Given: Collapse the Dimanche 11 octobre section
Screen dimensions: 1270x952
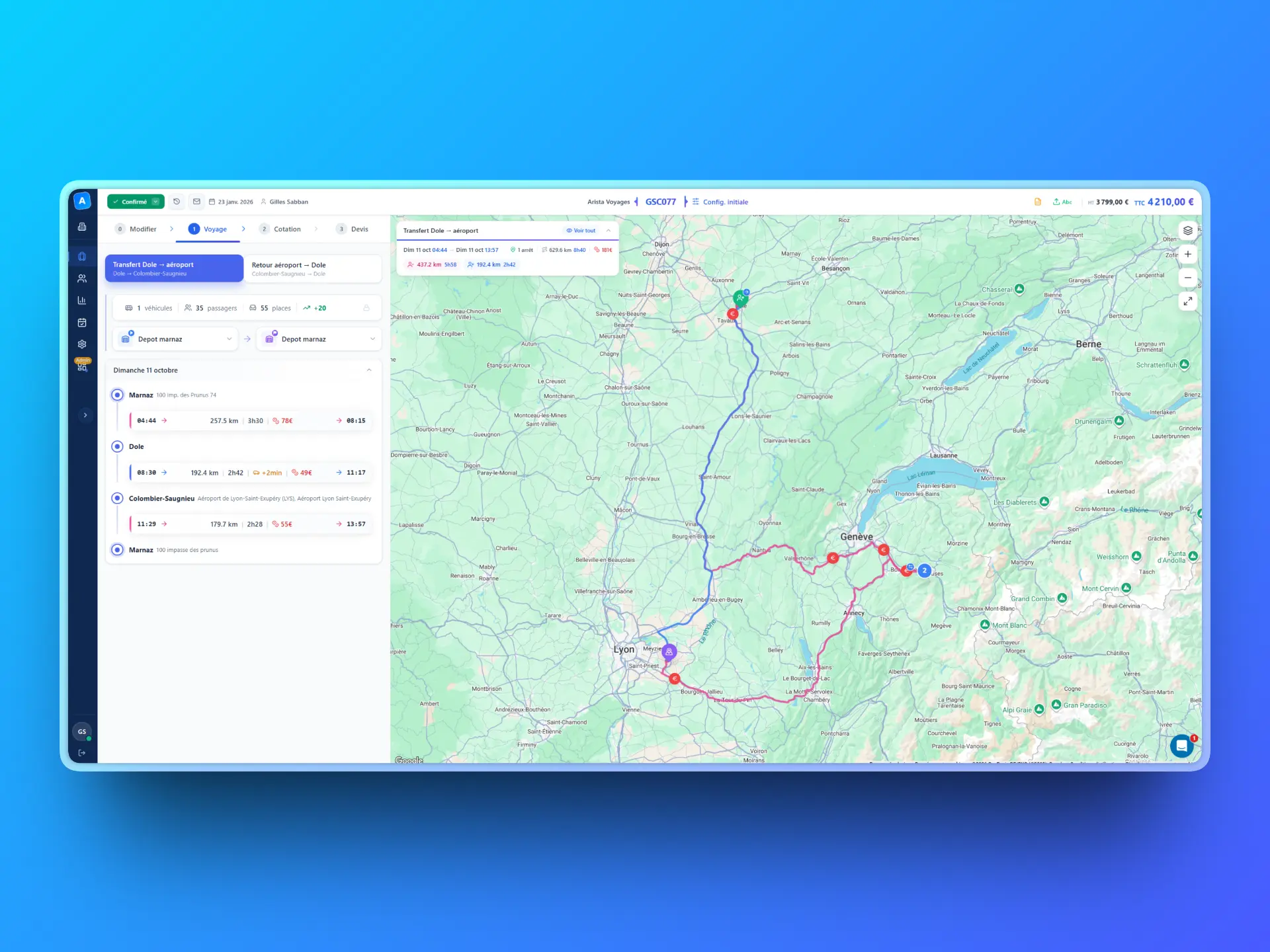Looking at the screenshot, I should pos(369,370).
